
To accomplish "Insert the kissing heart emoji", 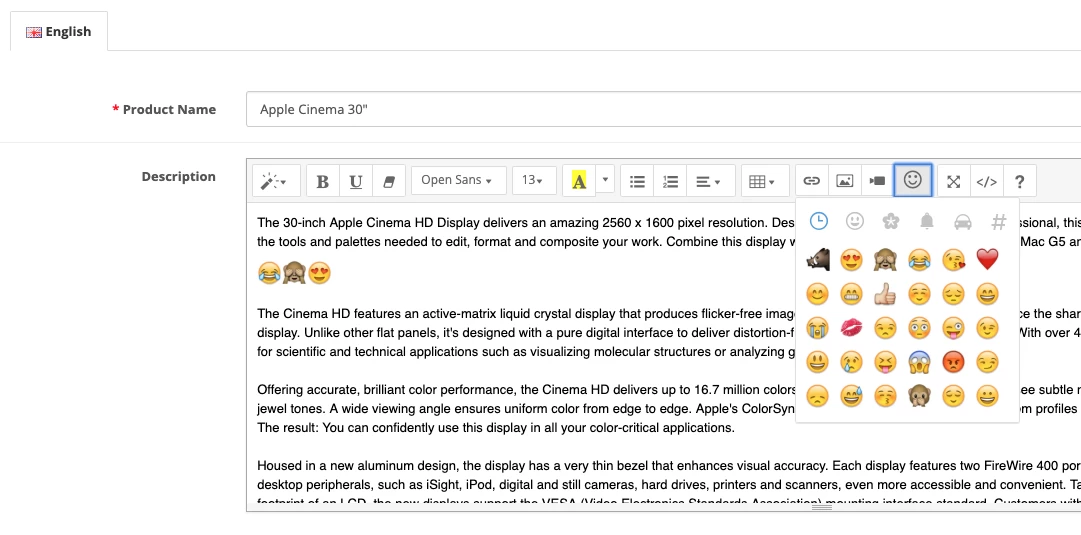I will 953,259.
